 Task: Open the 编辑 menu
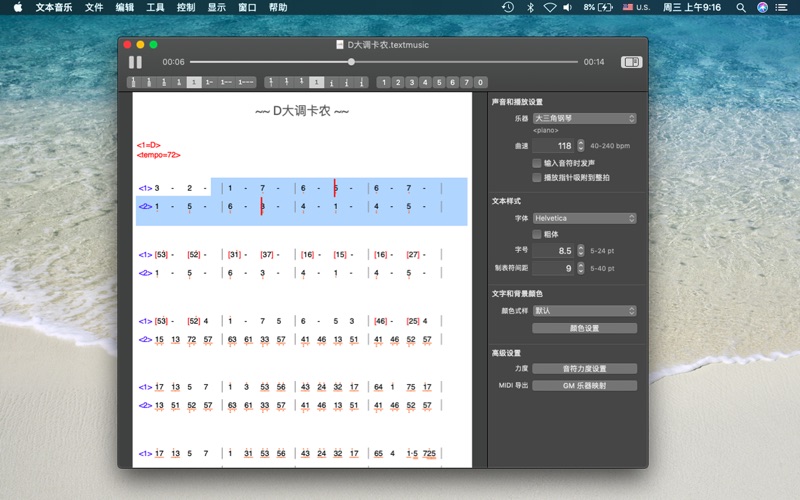(x=124, y=7)
